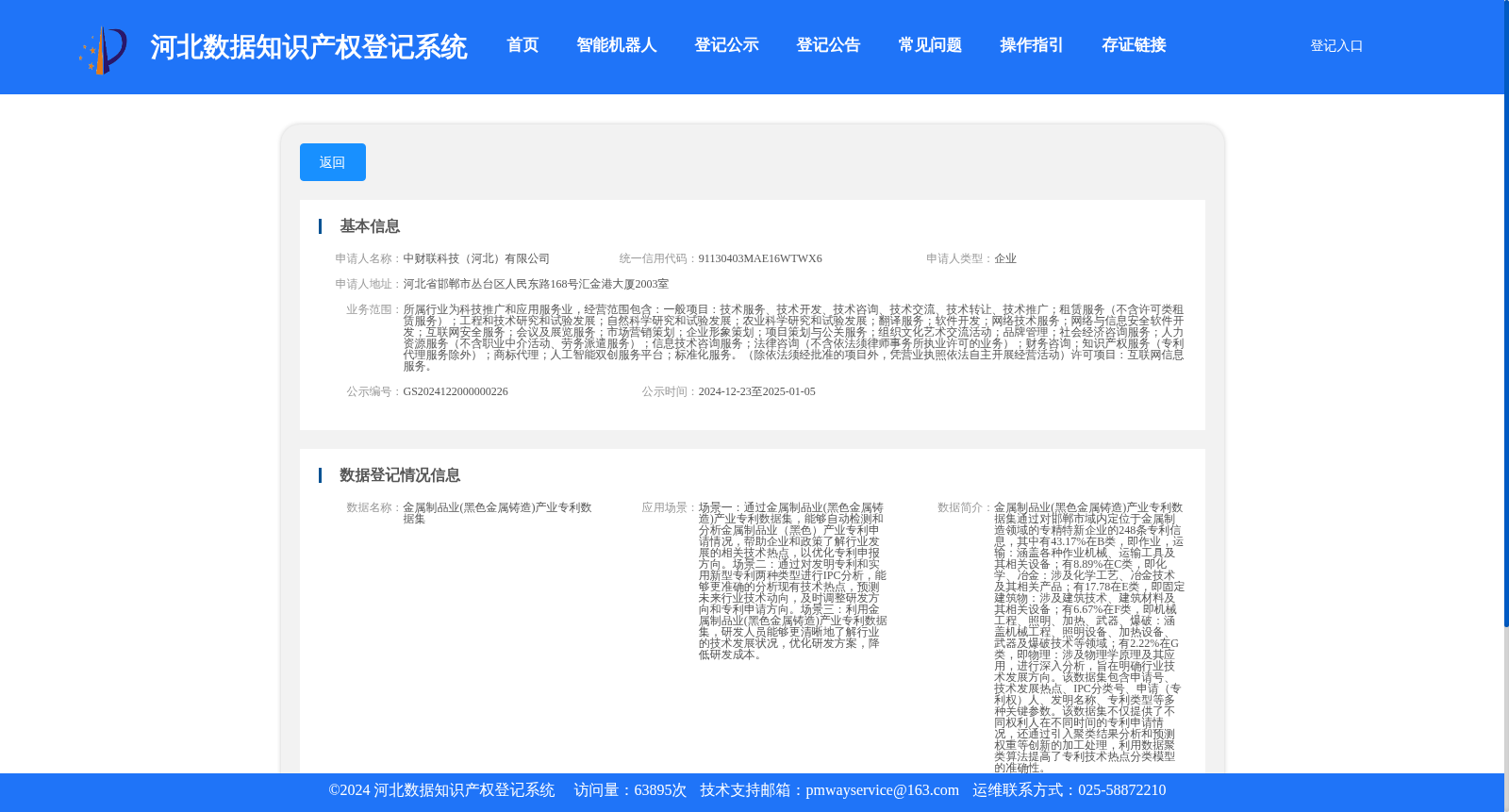Click publication period 2024-12-23至2025-01-05
Viewport: 1509px width, 812px height.
pos(757,391)
